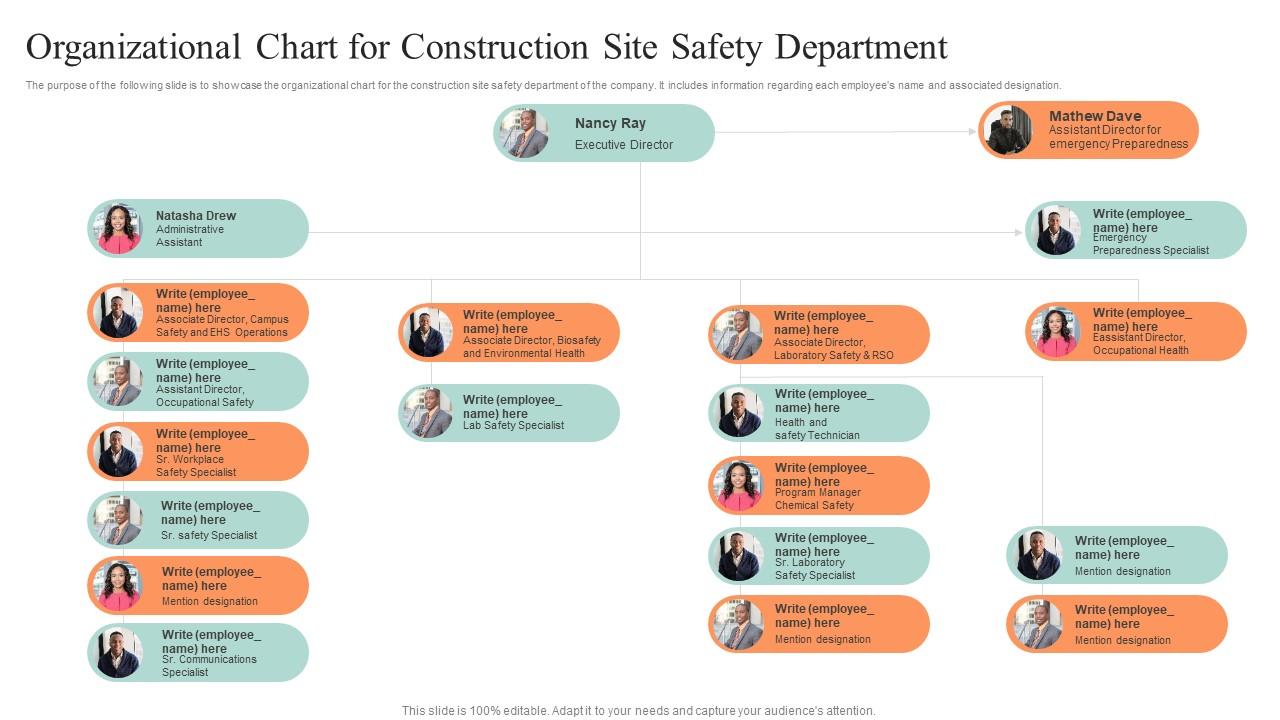Select Natasha Drew's profile picture
The width and height of the screenshot is (1280, 720).
(x=119, y=228)
